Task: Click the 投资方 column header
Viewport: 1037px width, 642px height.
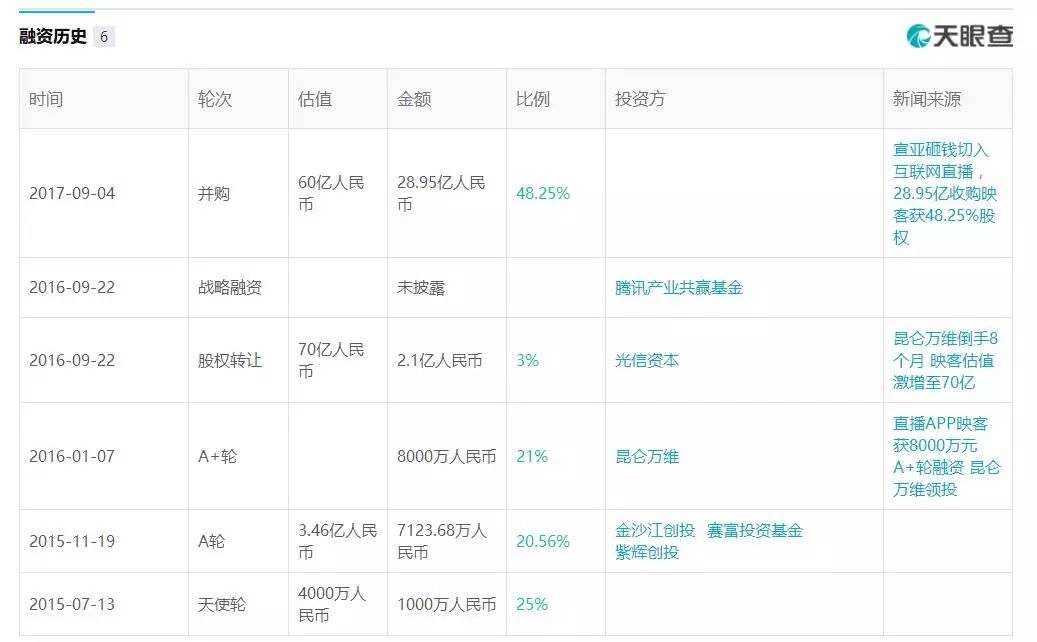Action: tap(640, 99)
